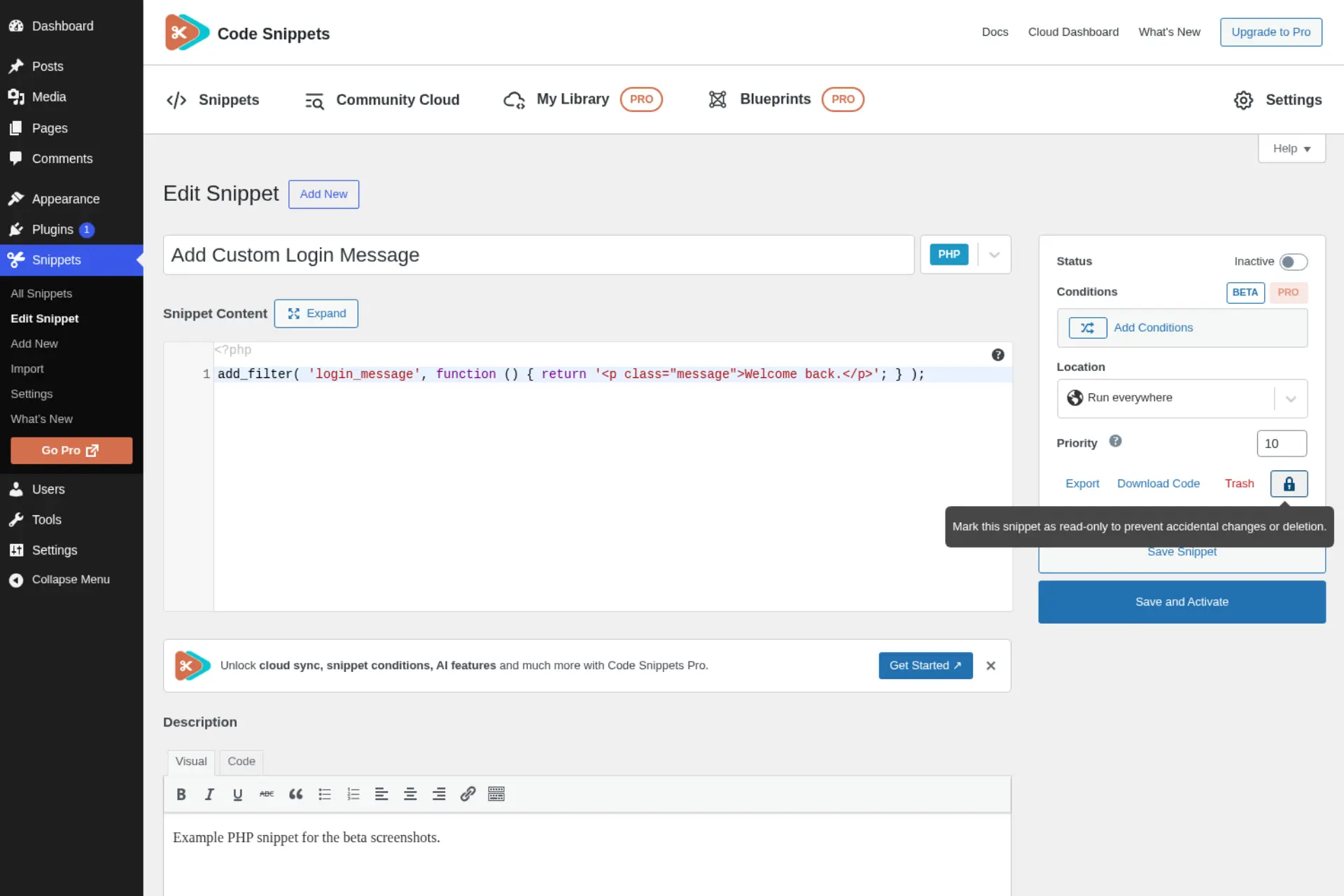Apply italic formatting in description
Screen dimensions: 1344x896
tap(209, 794)
